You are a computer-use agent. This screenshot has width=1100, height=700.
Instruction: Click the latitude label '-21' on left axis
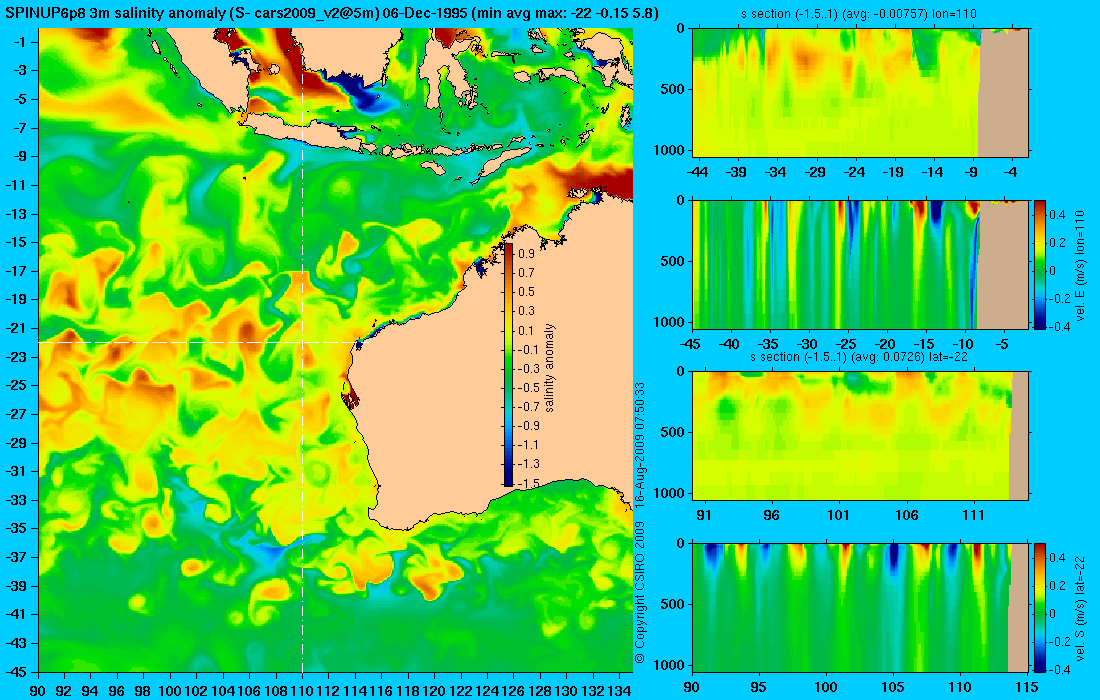(18, 328)
